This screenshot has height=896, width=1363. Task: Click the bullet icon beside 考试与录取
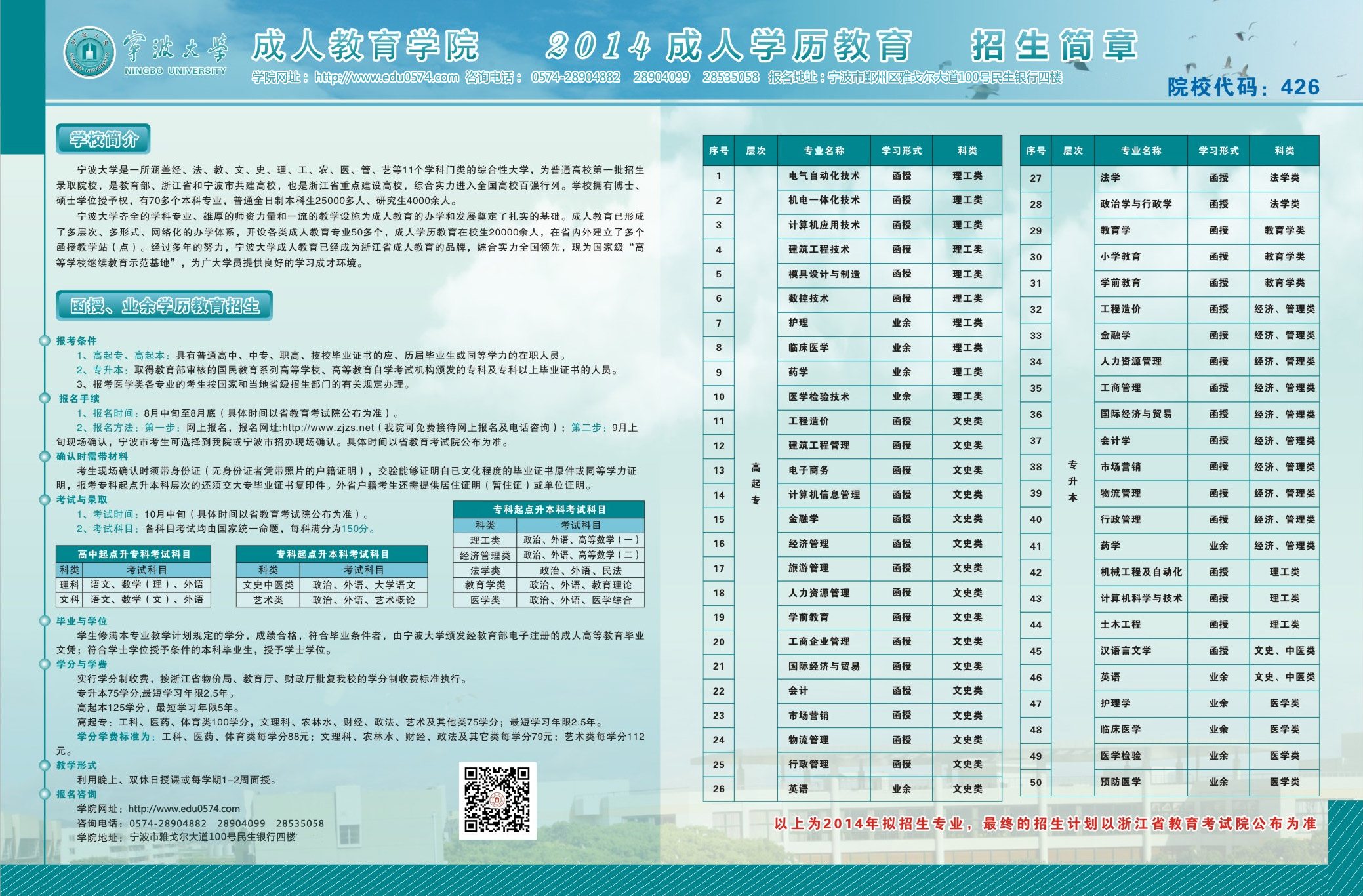(x=45, y=500)
